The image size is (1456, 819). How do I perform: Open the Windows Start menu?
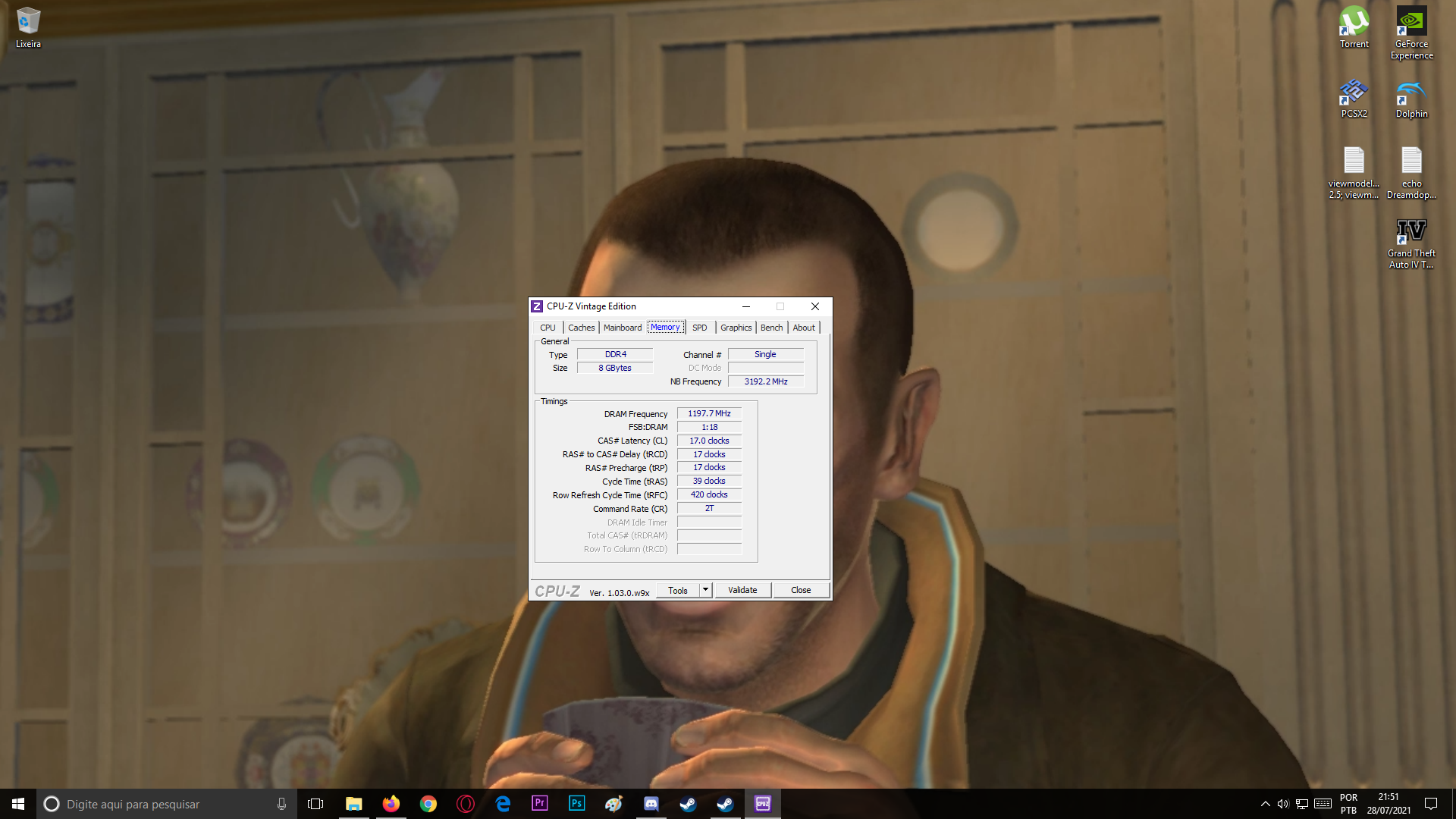pos(18,804)
